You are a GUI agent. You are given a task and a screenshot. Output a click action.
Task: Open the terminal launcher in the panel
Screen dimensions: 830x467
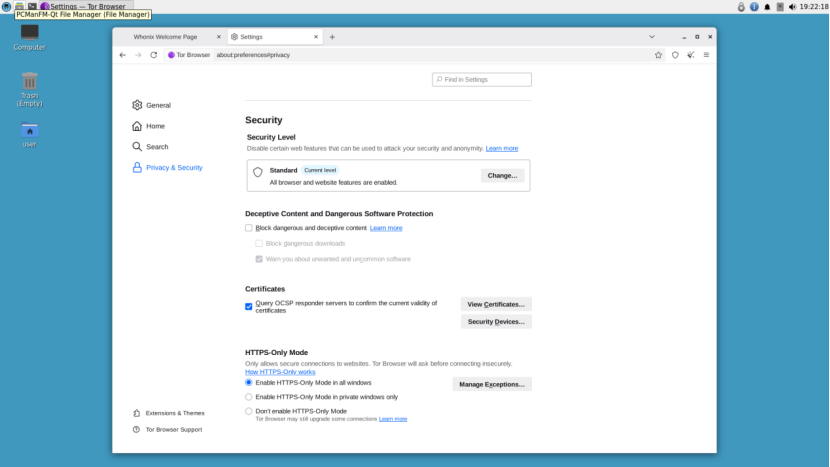[32, 6]
